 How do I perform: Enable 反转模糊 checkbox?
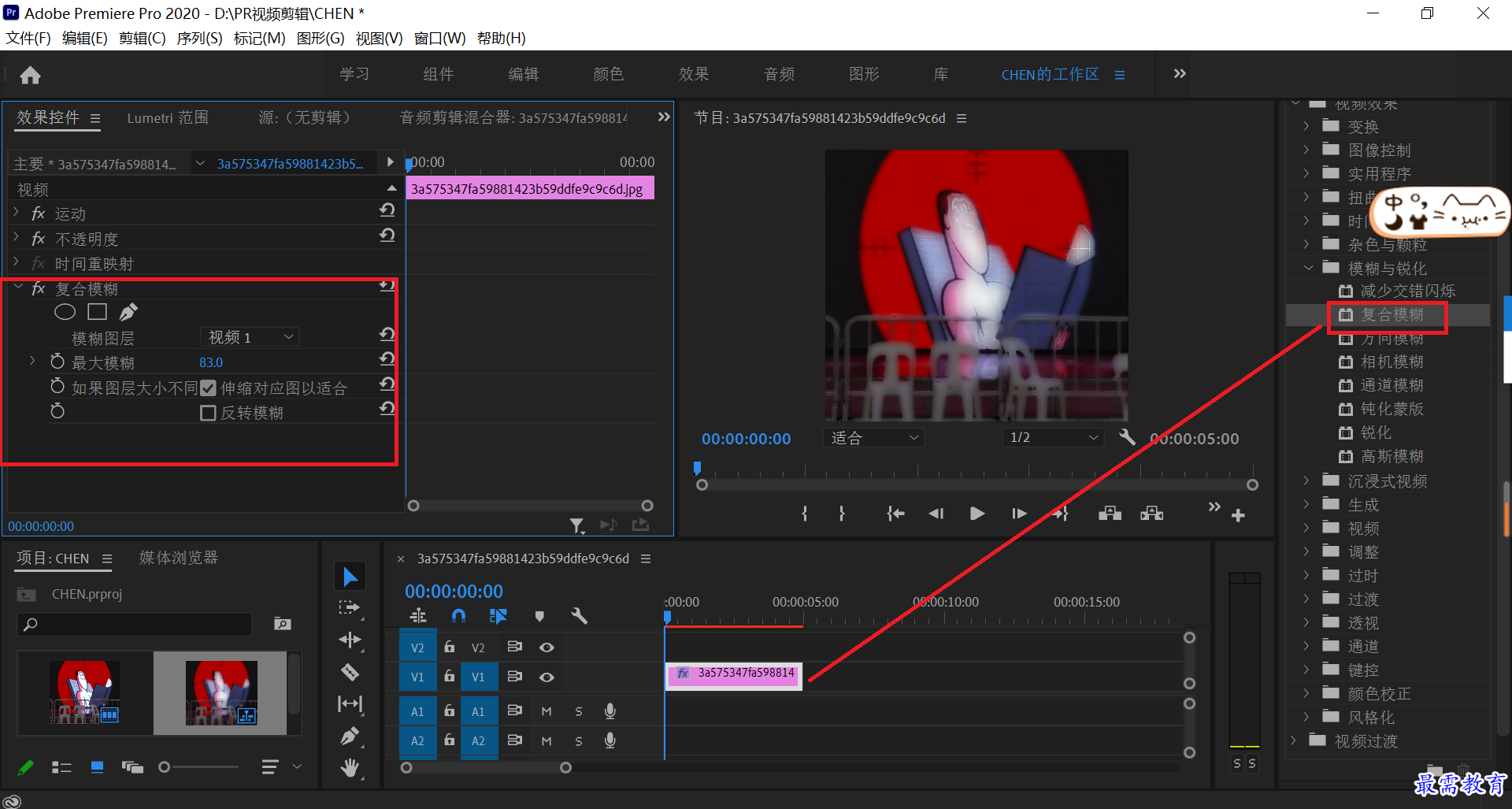(x=208, y=413)
